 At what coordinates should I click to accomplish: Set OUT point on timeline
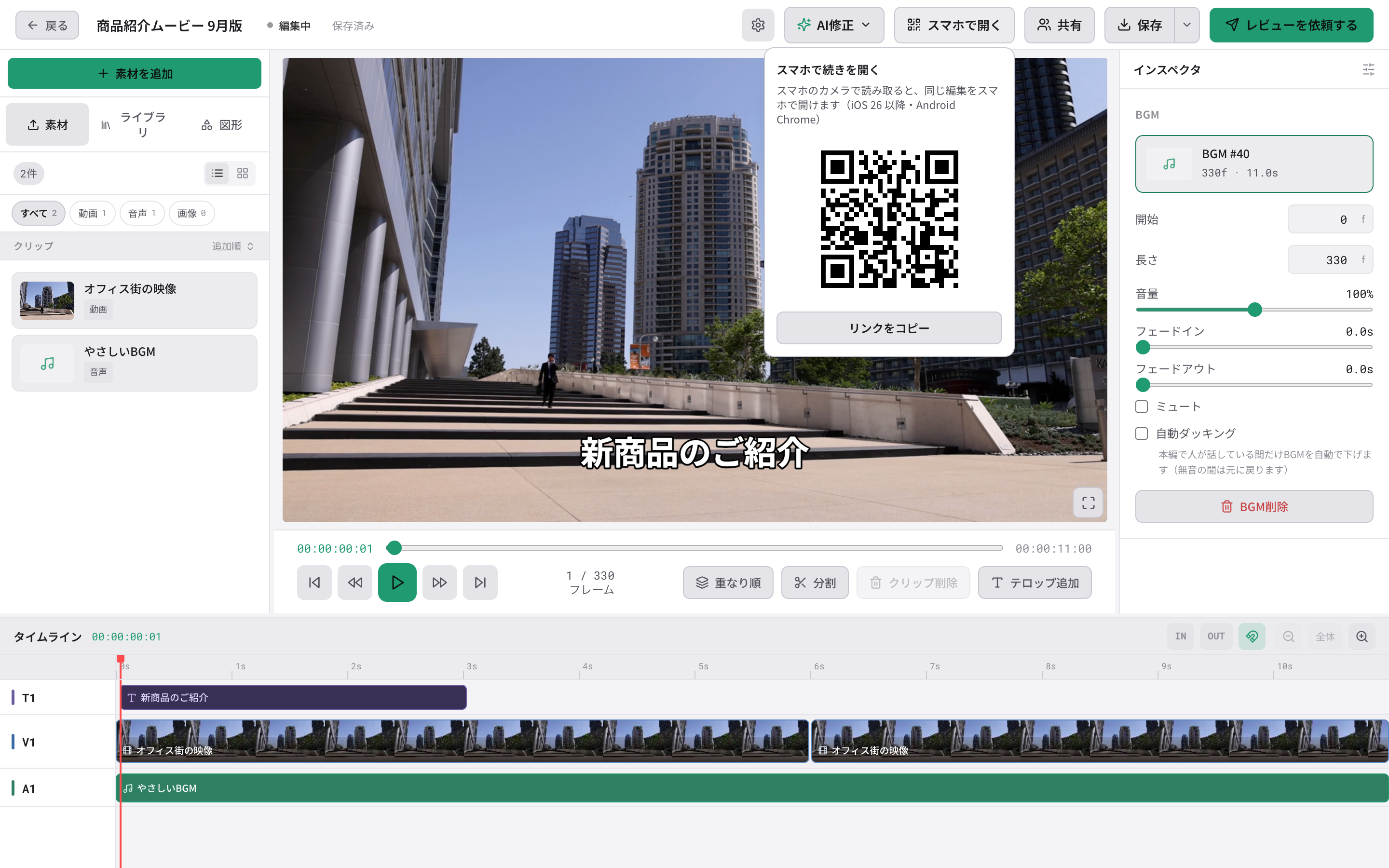point(1216,637)
